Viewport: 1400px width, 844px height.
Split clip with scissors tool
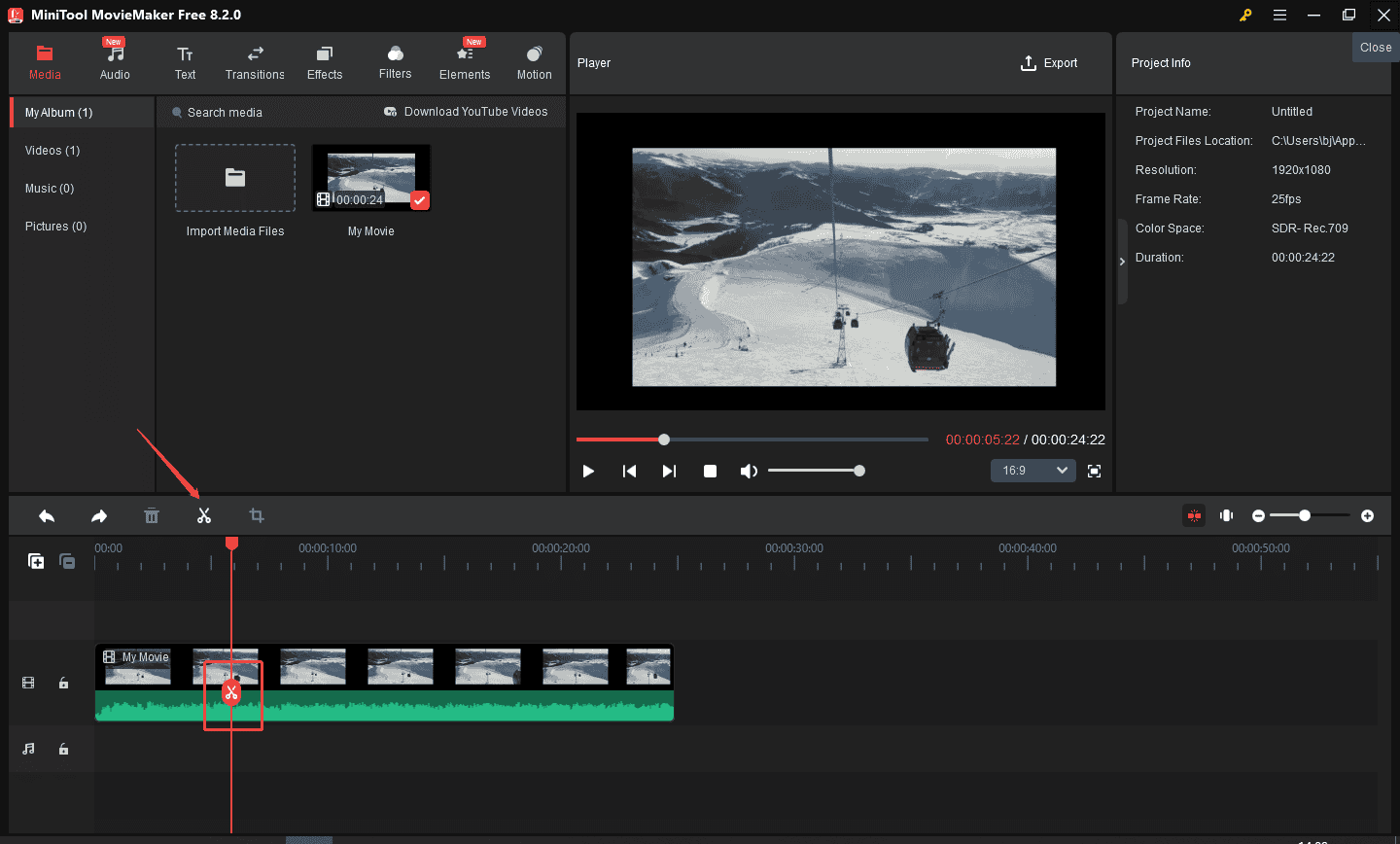point(204,516)
